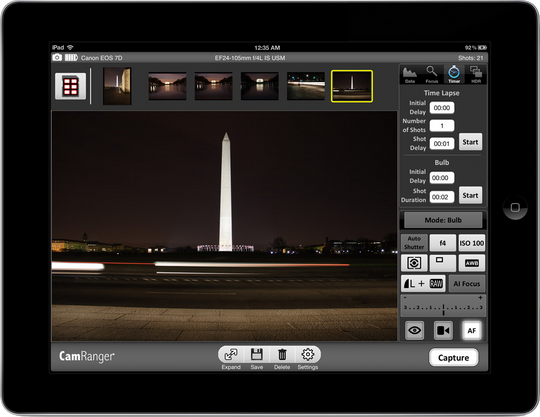The height and width of the screenshot is (417, 540).
Task: Open the AI Focus mode setting
Action: click(x=467, y=283)
